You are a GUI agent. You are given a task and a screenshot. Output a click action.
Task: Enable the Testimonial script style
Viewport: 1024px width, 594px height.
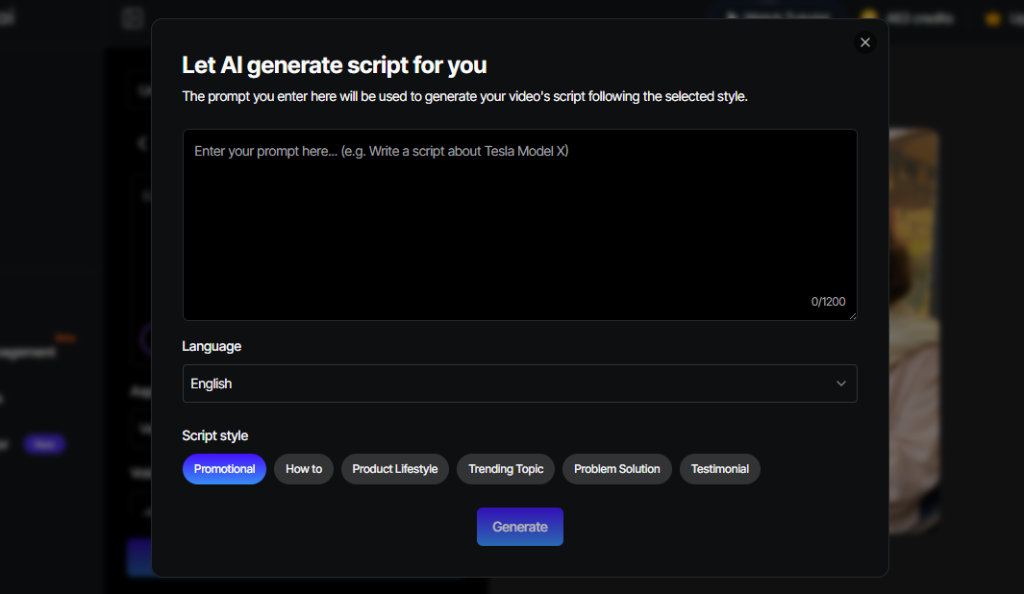[x=720, y=469]
